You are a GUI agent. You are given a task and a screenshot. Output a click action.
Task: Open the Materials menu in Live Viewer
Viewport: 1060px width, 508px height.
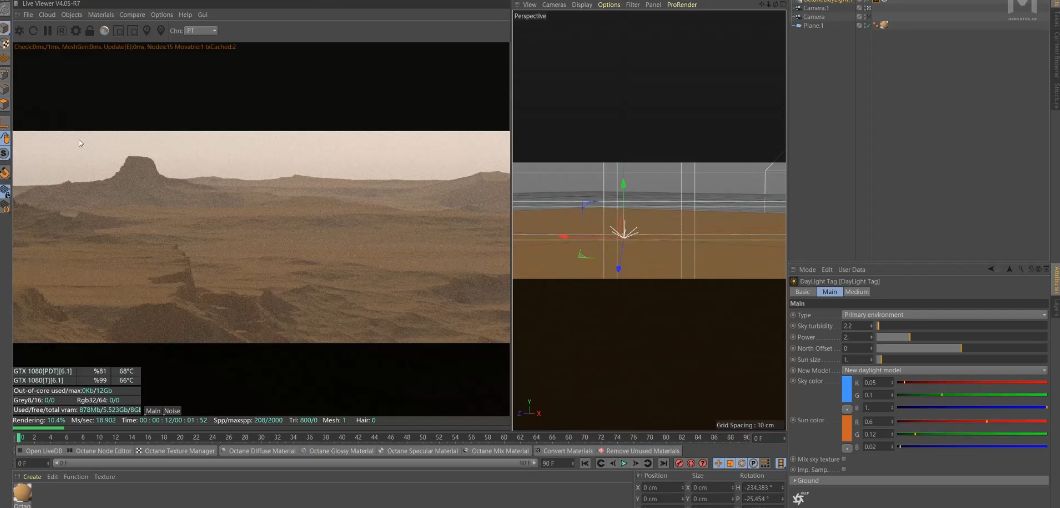(100, 15)
